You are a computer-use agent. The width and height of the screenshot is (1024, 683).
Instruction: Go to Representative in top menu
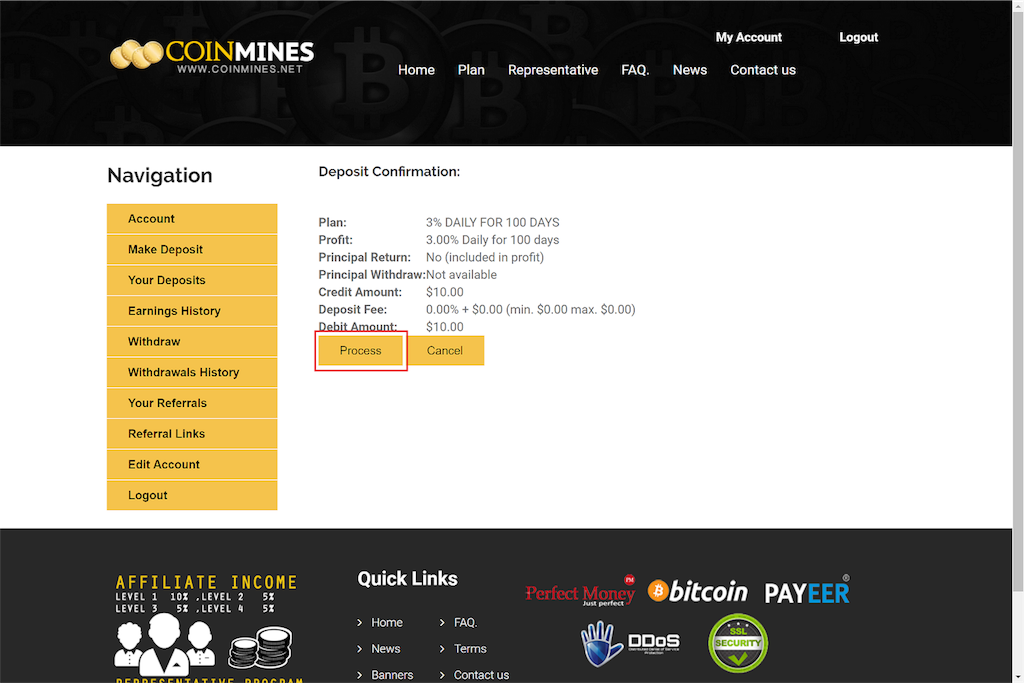(x=553, y=70)
